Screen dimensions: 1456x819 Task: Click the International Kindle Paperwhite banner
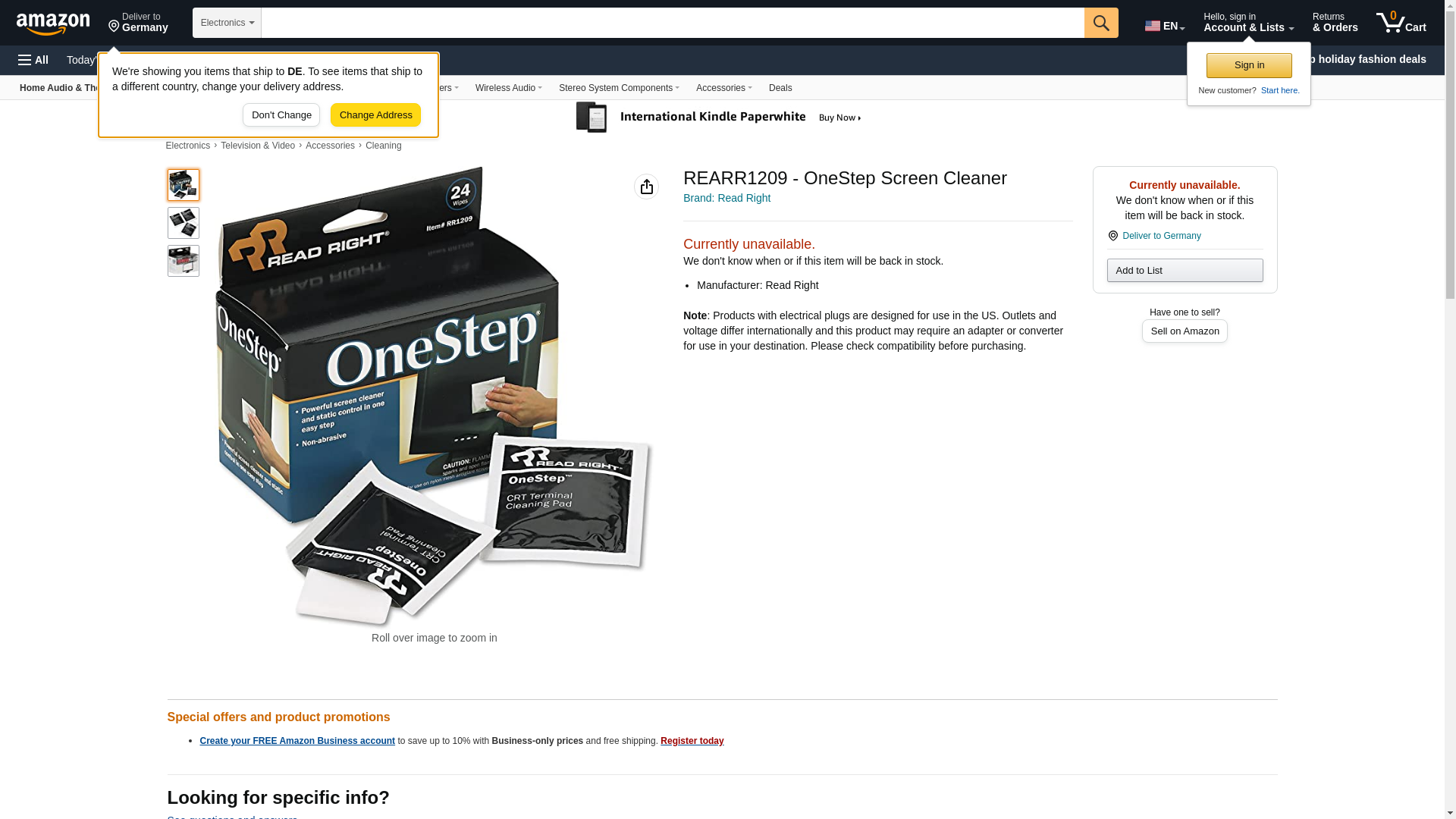tap(718, 118)
